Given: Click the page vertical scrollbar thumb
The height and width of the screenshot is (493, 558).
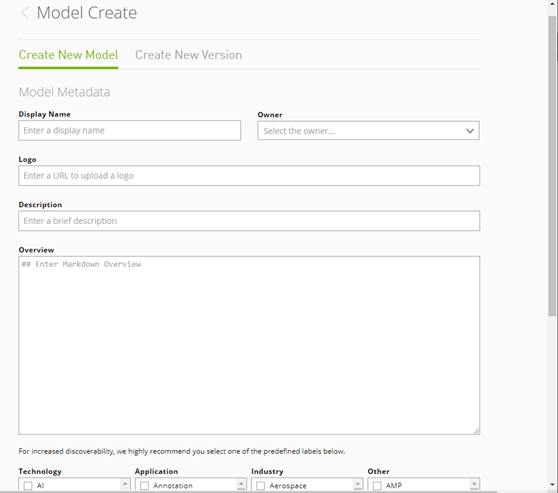Looking at the screenshot, I should (x=552, y=166).
